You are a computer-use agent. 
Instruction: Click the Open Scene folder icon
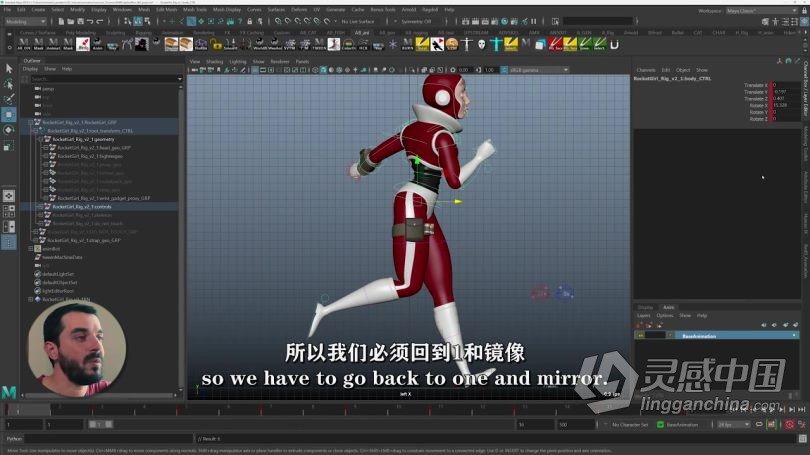(x=70, y=21)
